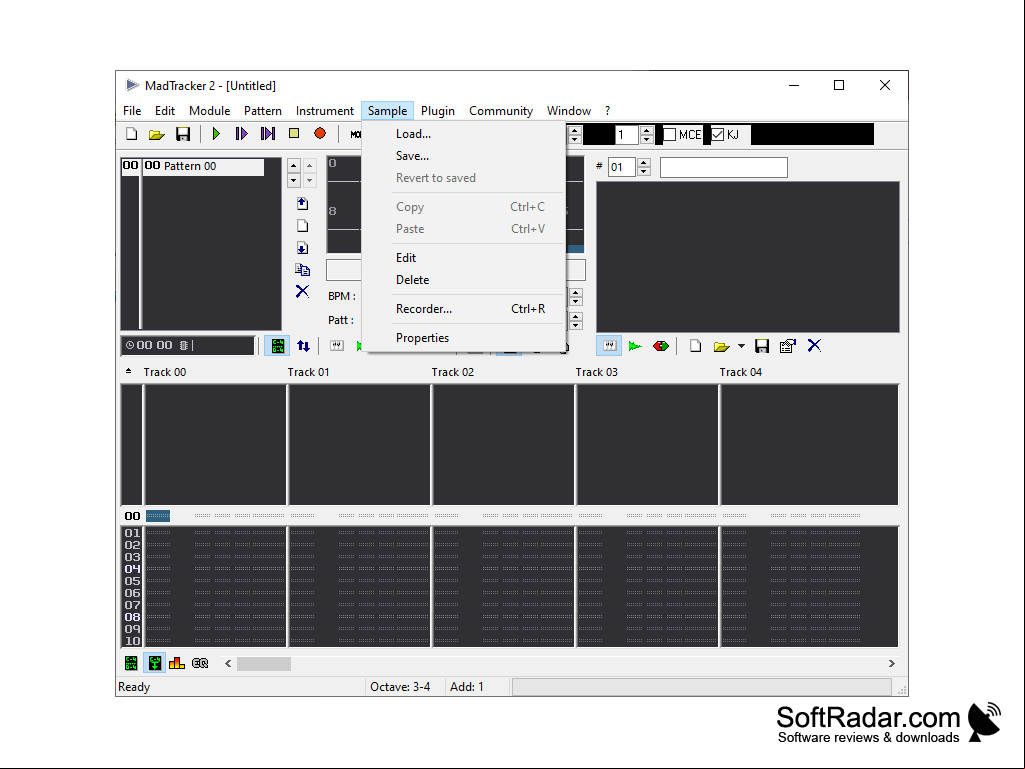Viewport: 1025px width, 769px height.
Task: Open the Pattern menu
Action: [x=263, y=111]
